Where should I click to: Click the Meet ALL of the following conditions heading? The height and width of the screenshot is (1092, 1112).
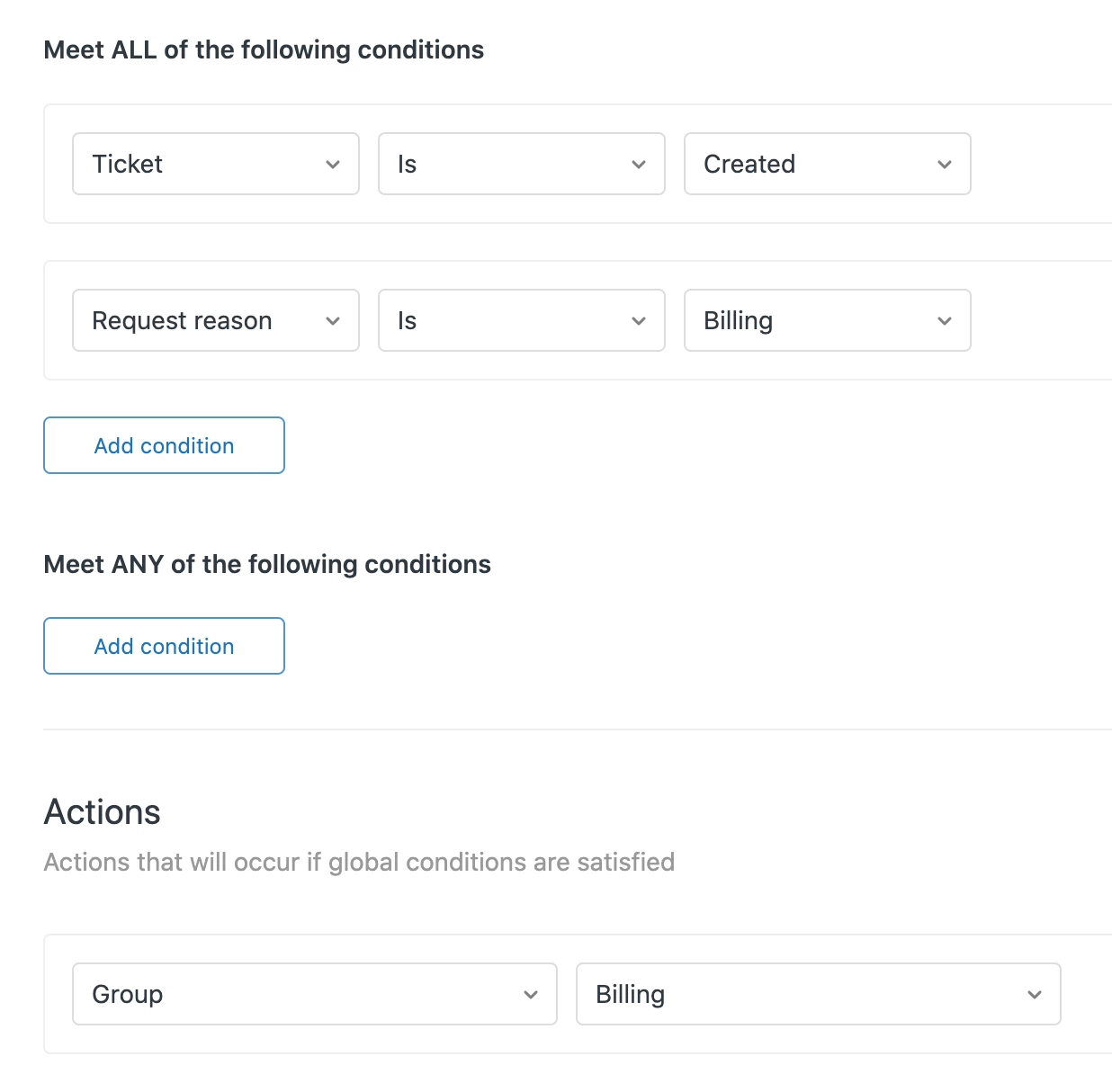click(264, 49)
